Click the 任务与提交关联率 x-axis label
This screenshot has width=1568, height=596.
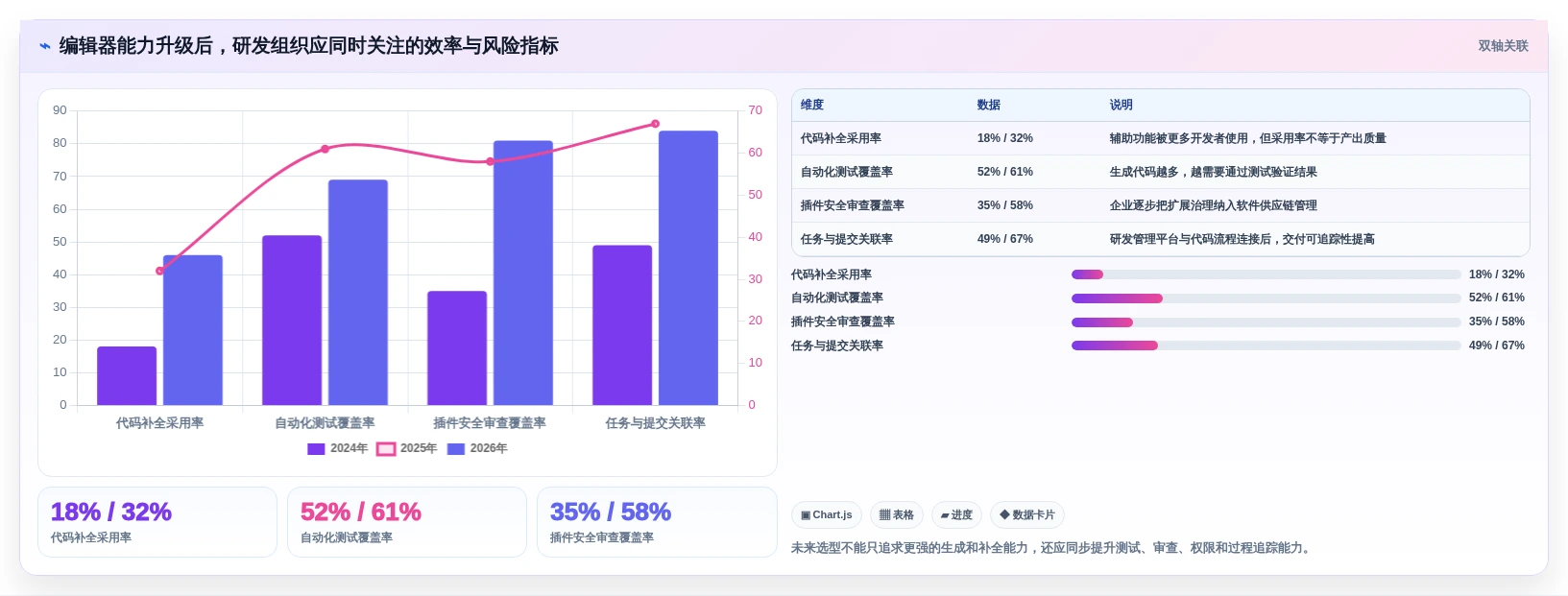656,423
